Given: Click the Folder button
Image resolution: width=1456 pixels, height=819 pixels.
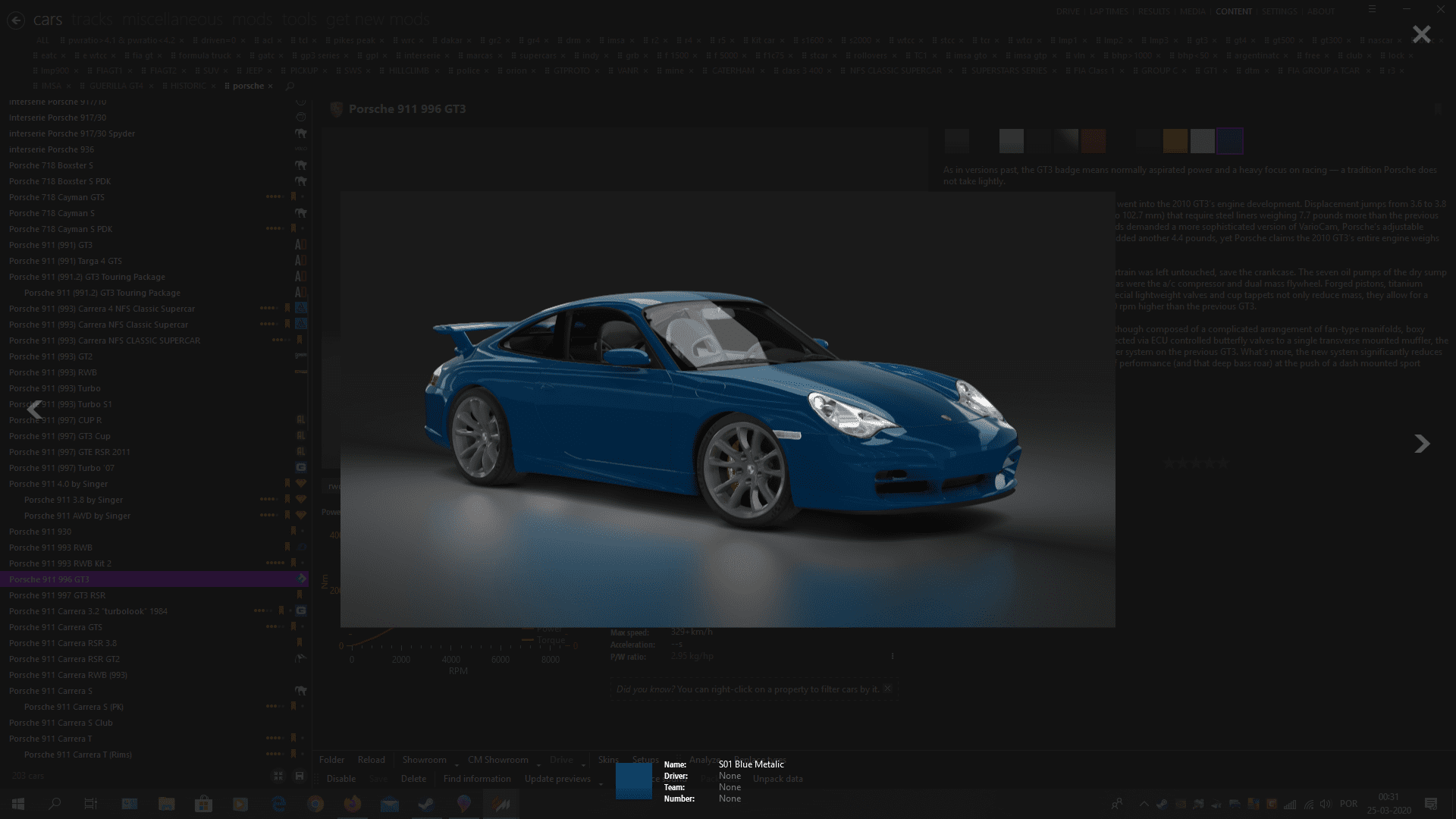Looking at the screenshot, I should [331, 760].
